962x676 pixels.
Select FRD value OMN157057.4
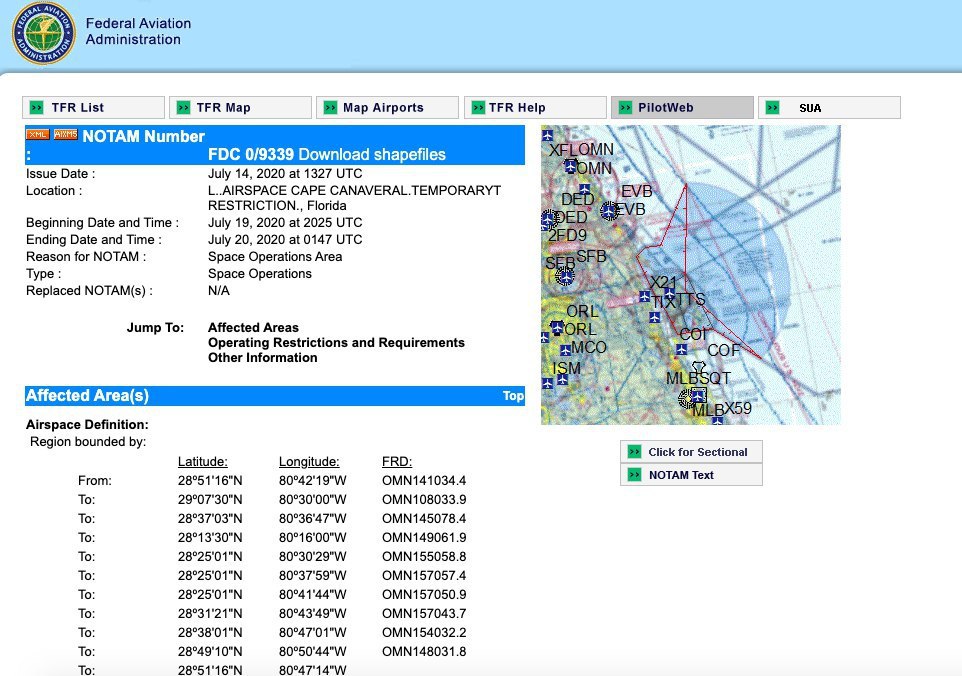424,576
